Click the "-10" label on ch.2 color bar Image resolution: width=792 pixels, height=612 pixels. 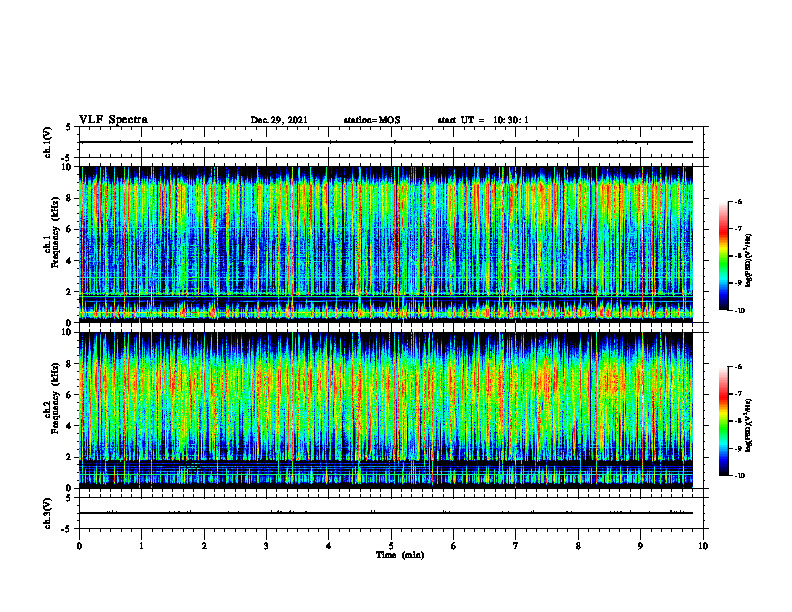pos(739,476)
